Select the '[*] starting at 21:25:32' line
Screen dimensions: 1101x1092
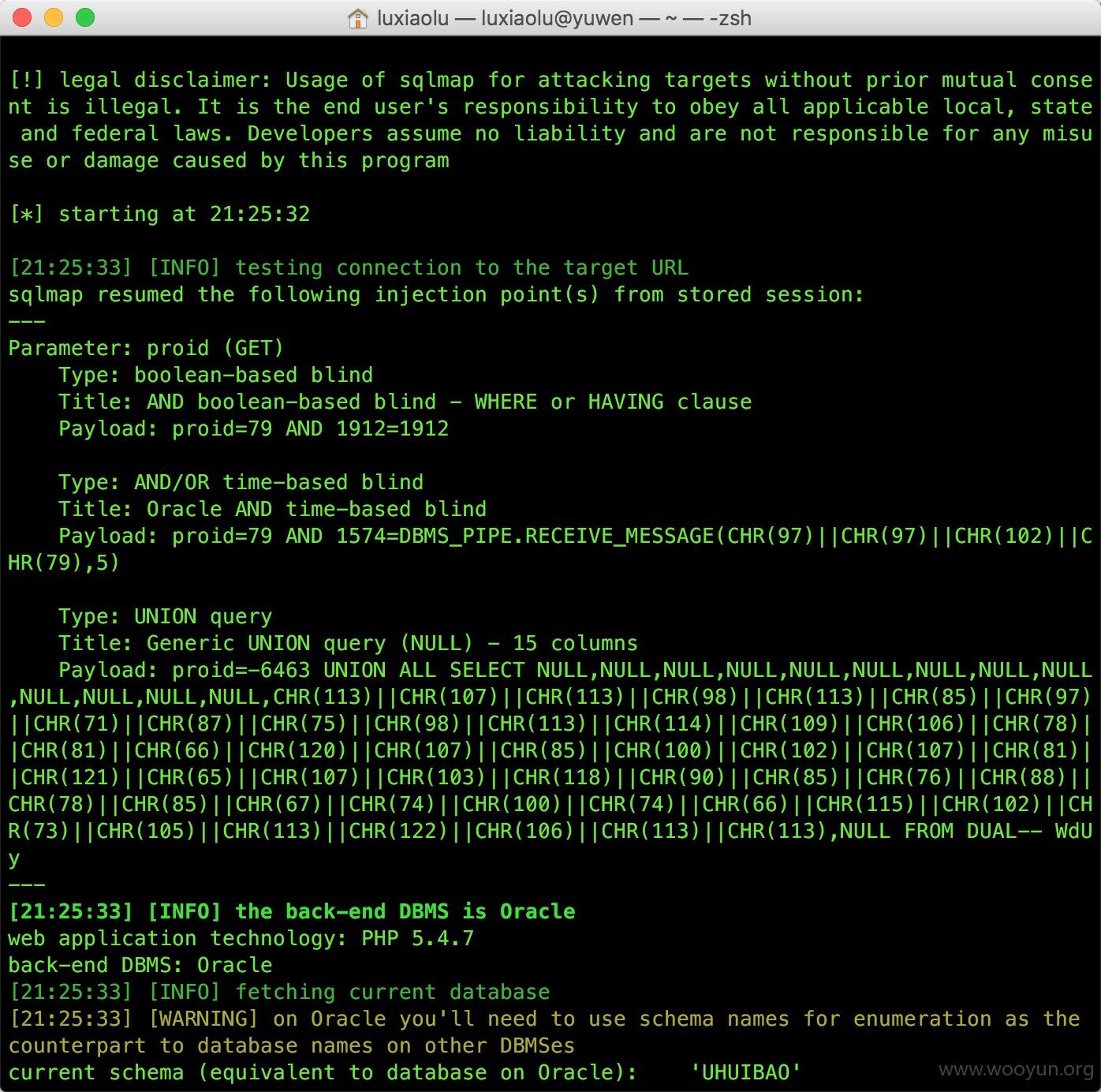[159, 214]
